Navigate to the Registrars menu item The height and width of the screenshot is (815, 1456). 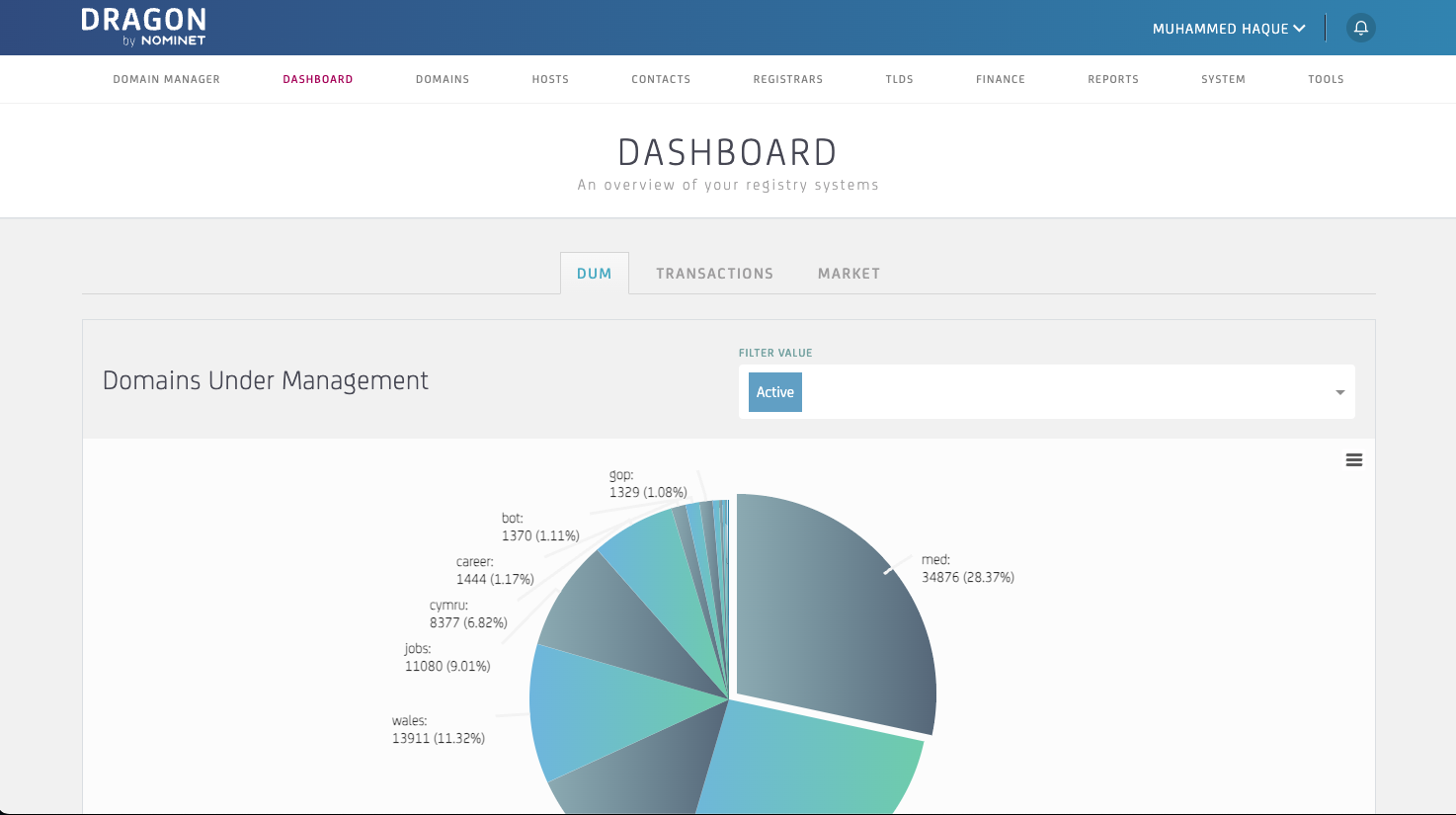click(787, 79)
